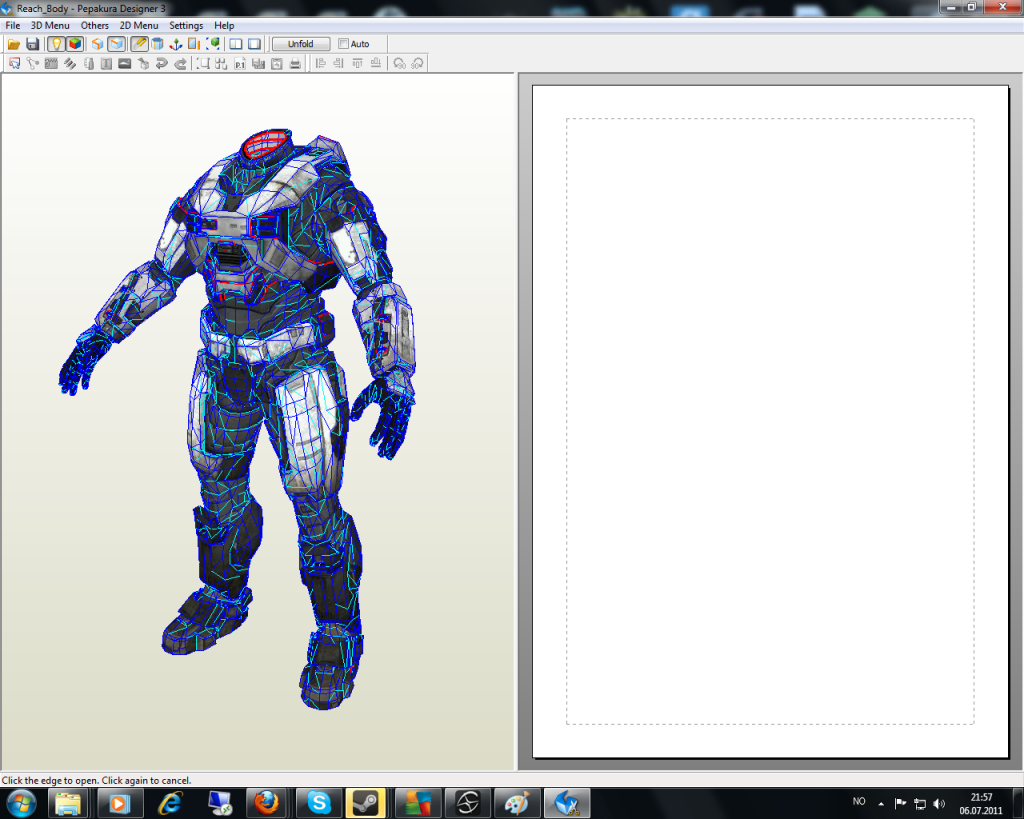Expand the 2D Menu dropdown
Image resolution: width=1024 pixels, height=819 pixels.
pos(139,25)
